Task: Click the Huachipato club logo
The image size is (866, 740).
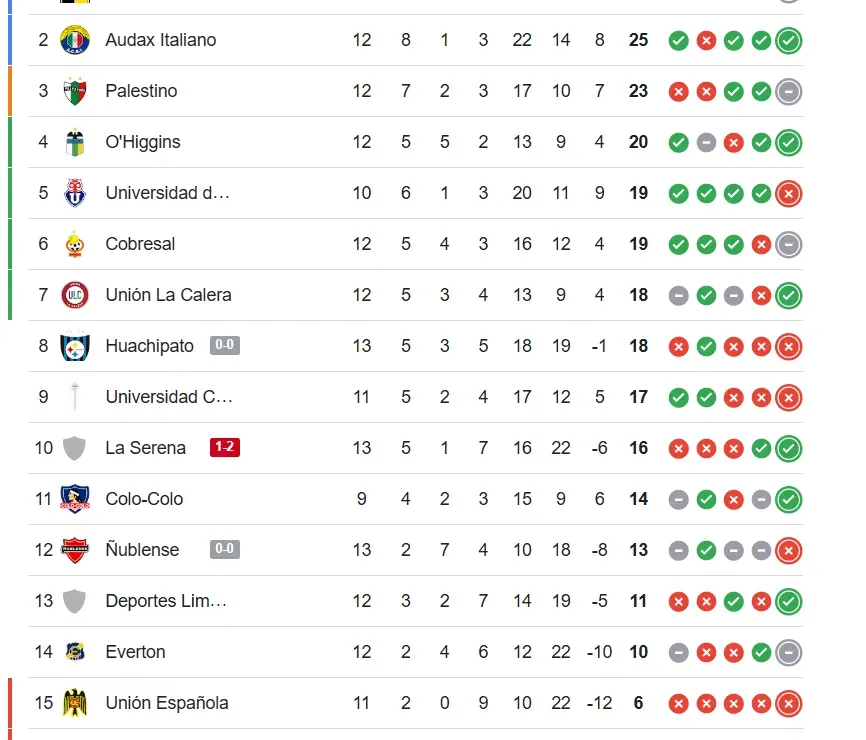Action: pyautogui.click(x=75, y=346)
